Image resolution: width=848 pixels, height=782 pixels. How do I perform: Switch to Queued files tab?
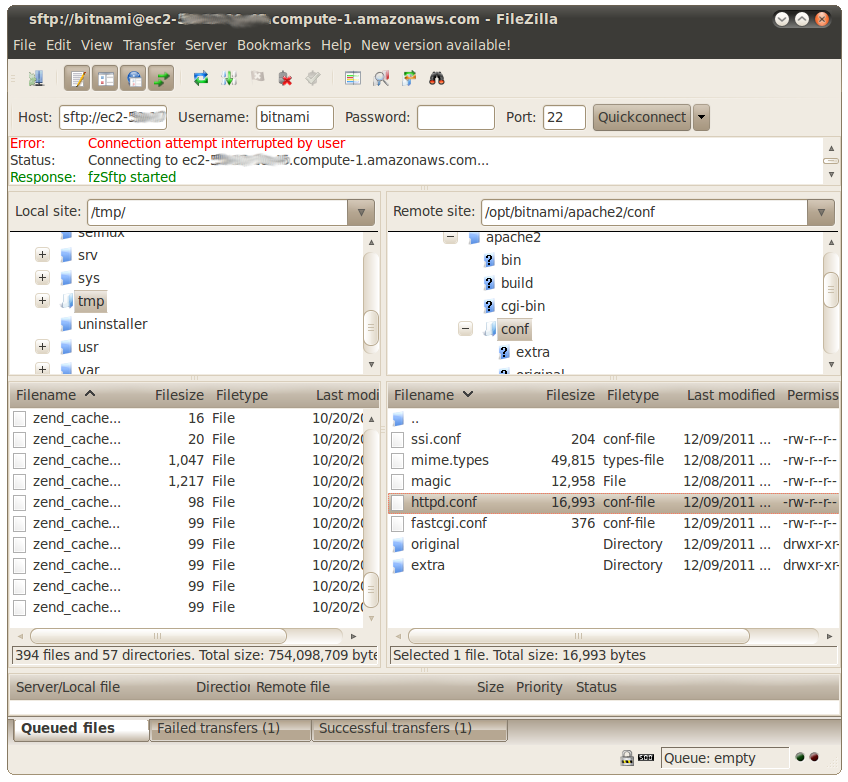tap(81, 729)
